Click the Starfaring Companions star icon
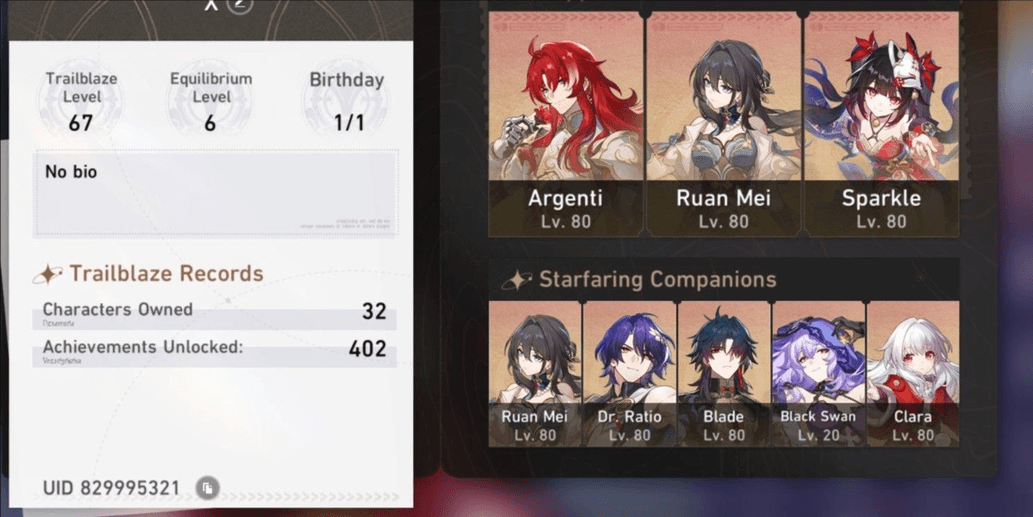Screen dimensions: 1033x517 (517, 280)
